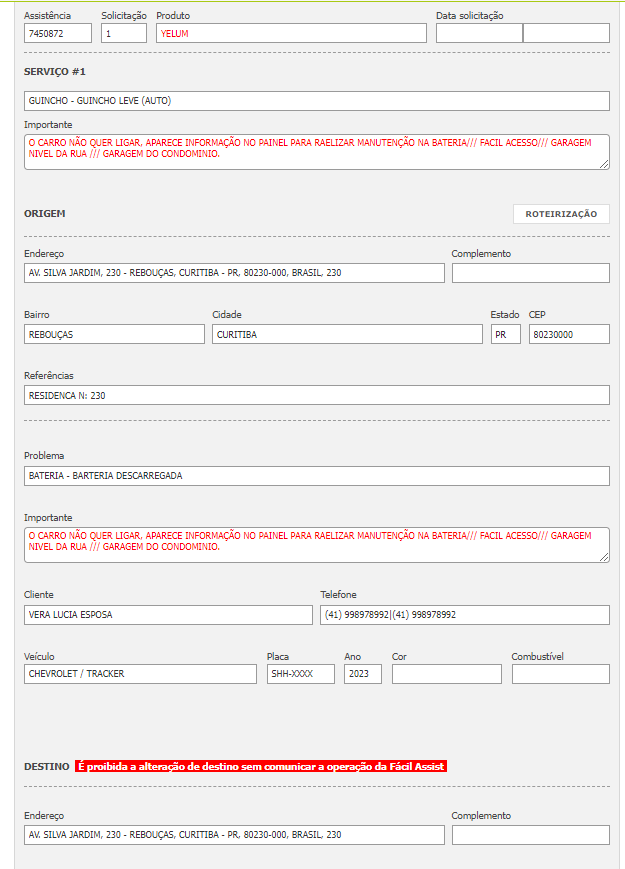
Task: Focus the Origem Complemento field
Action: point(530,273)
